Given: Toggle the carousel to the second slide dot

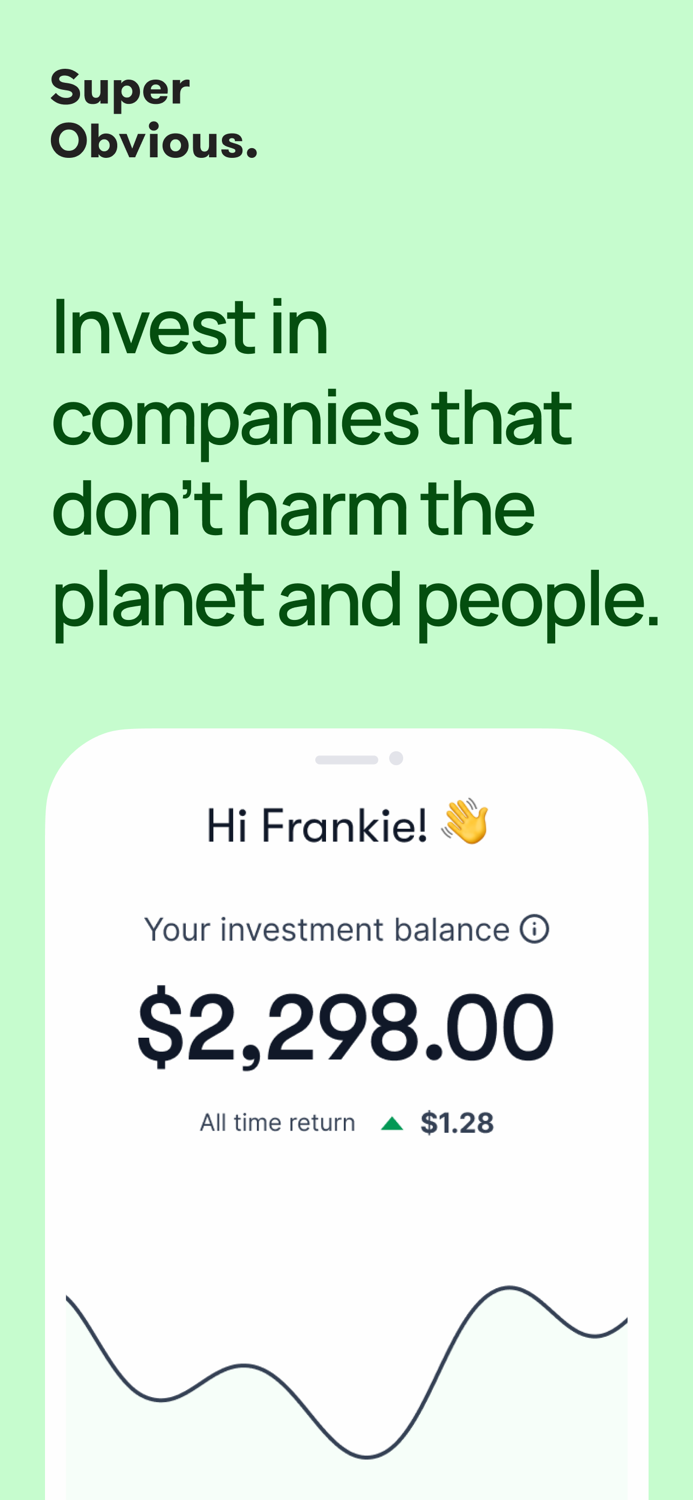Looking at the screenshot, I should [397, 758].
